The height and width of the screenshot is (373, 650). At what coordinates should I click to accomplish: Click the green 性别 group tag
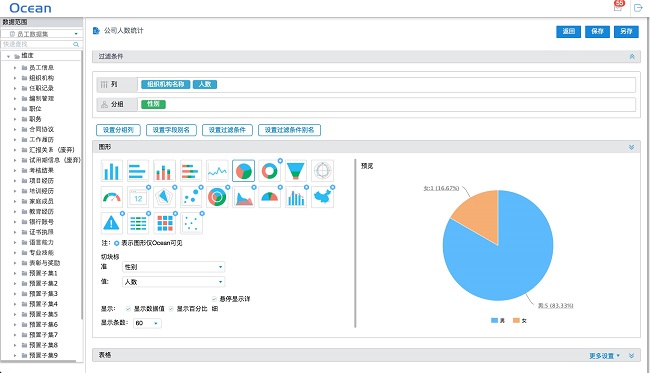point(153,104)
